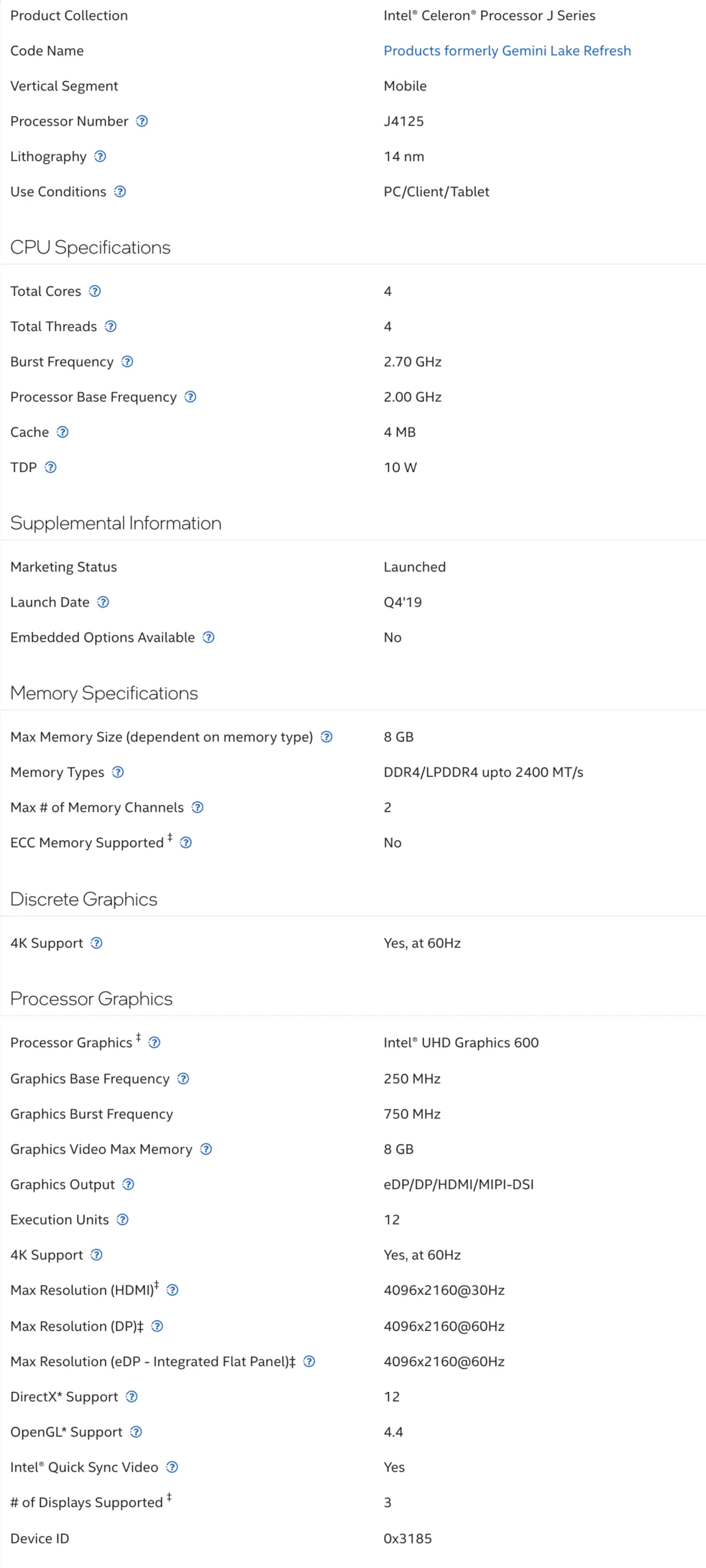Show info for Graphics Base Frequency

click(183, 1079)
